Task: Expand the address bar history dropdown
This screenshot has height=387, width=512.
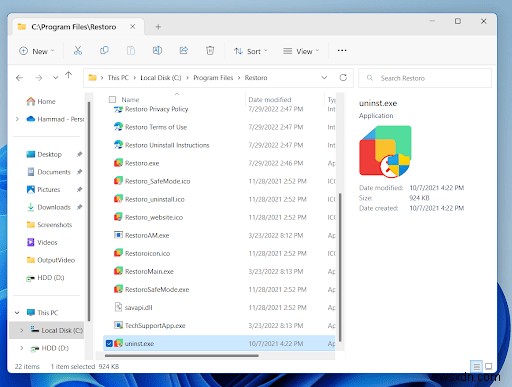Action: click(324, 78)
